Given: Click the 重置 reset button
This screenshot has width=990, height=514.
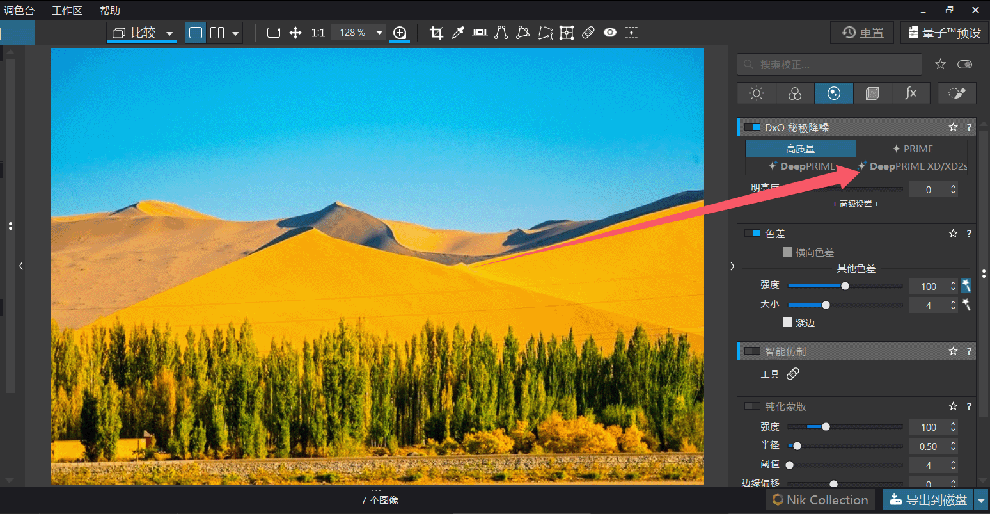Looking at the screenshot, I should tap(862, 33).
